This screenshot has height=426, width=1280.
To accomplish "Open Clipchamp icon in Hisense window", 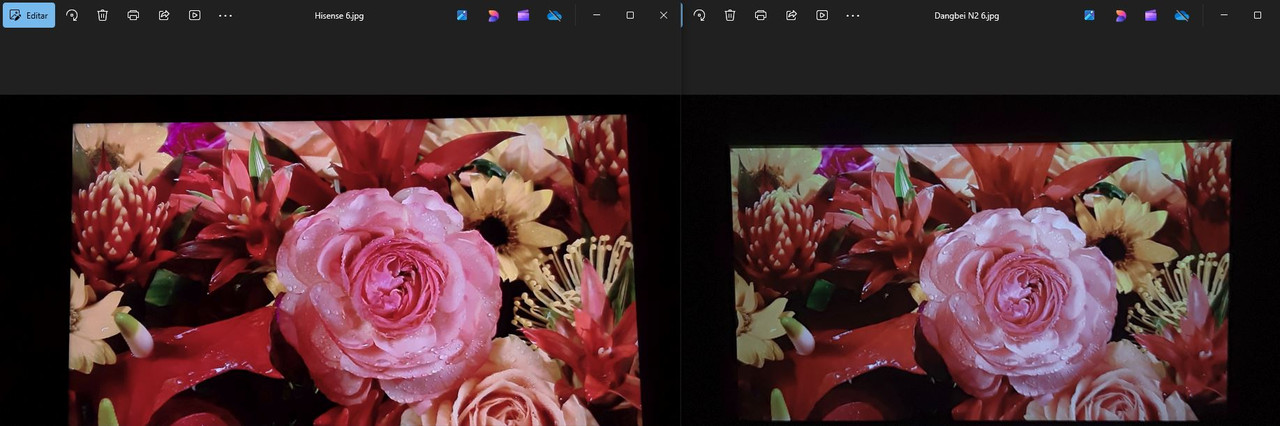I will [x=523, y=15].
